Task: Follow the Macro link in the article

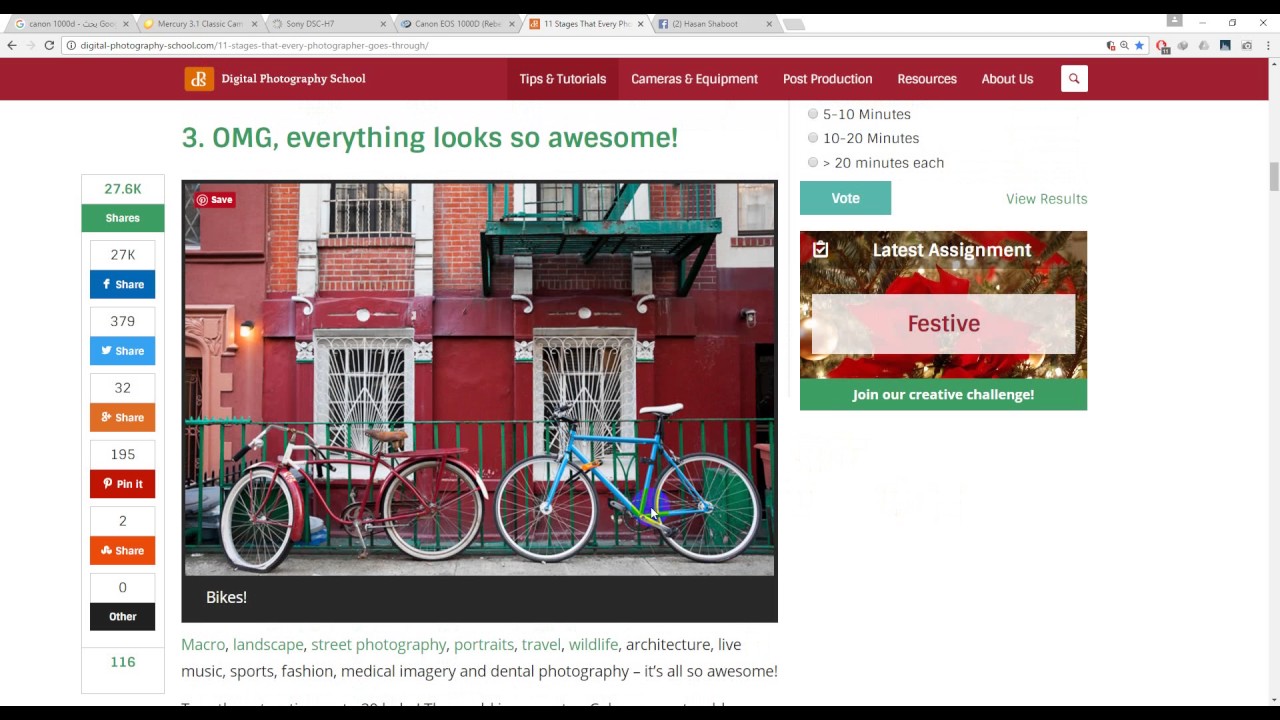Action: (203, 645)
